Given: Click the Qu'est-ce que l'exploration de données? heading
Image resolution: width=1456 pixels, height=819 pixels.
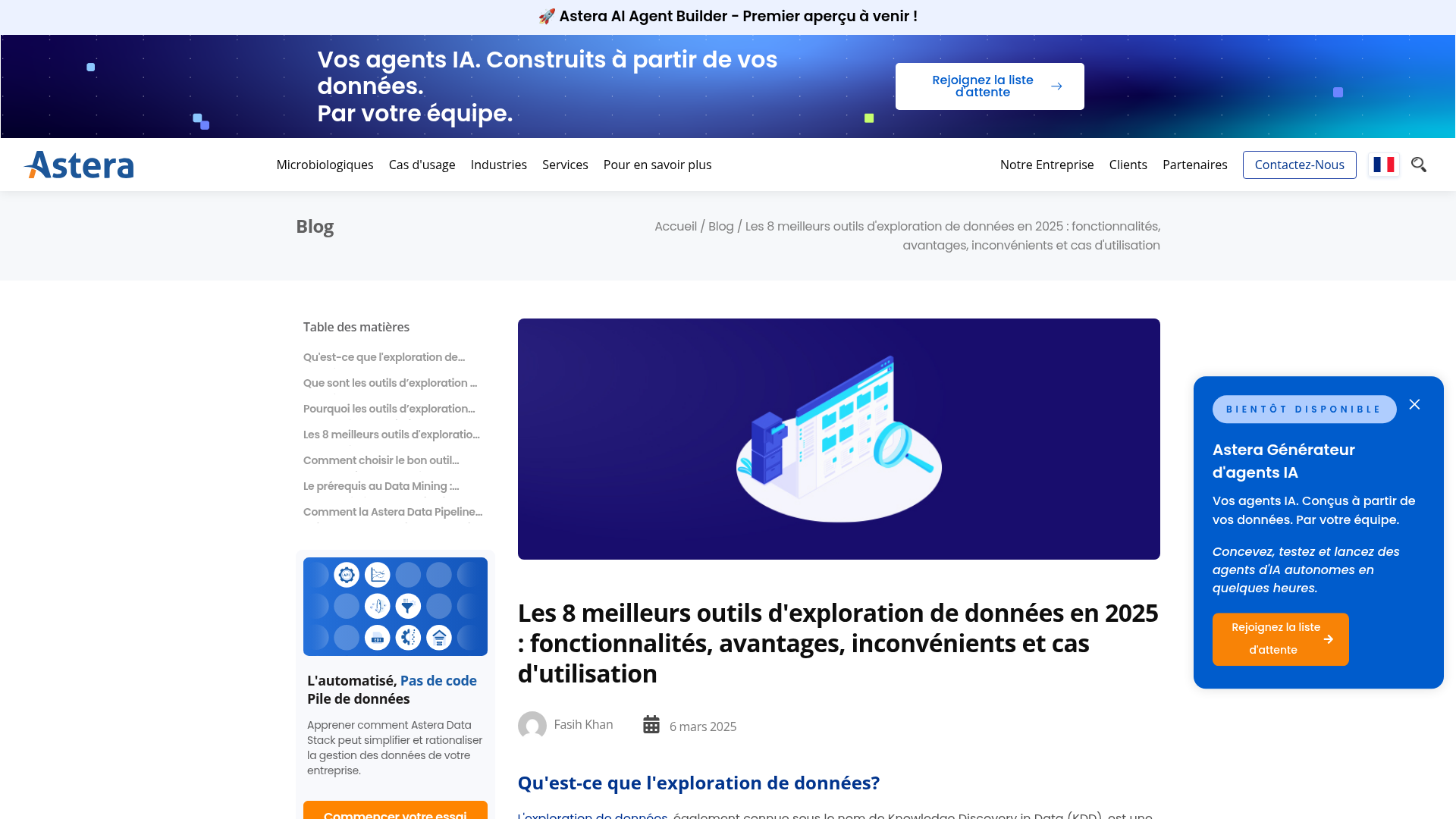Looking at the screenshot, I should (x=698, y=783).
